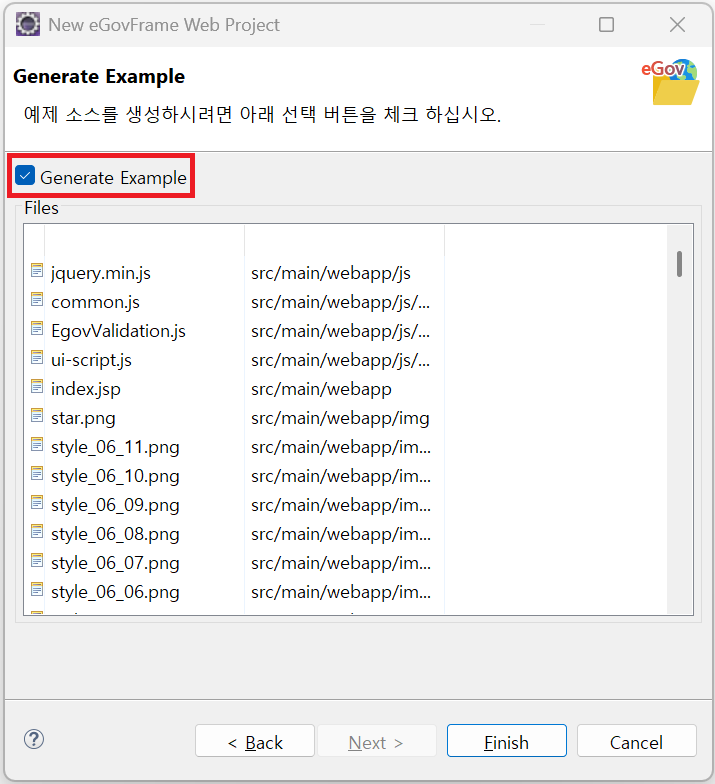715x784 pixels.
Task: Select the index.jsp file name
Action: point(86,390)
